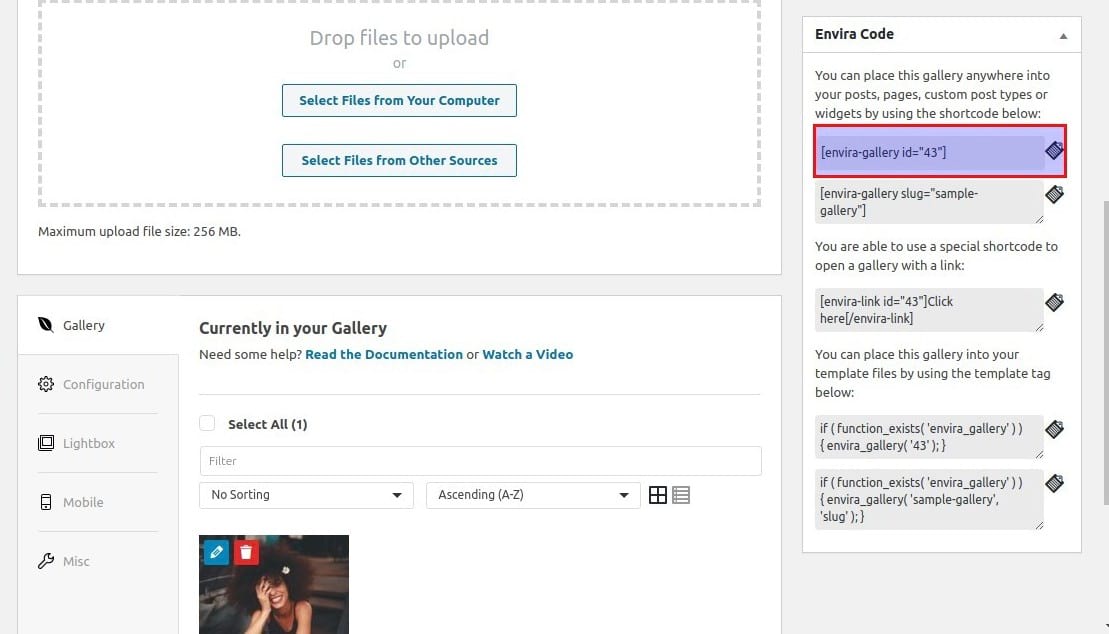This screenshot has width=1109, height=634.
Task: Click Select Files from Other Sources
Action: point(399,160)
